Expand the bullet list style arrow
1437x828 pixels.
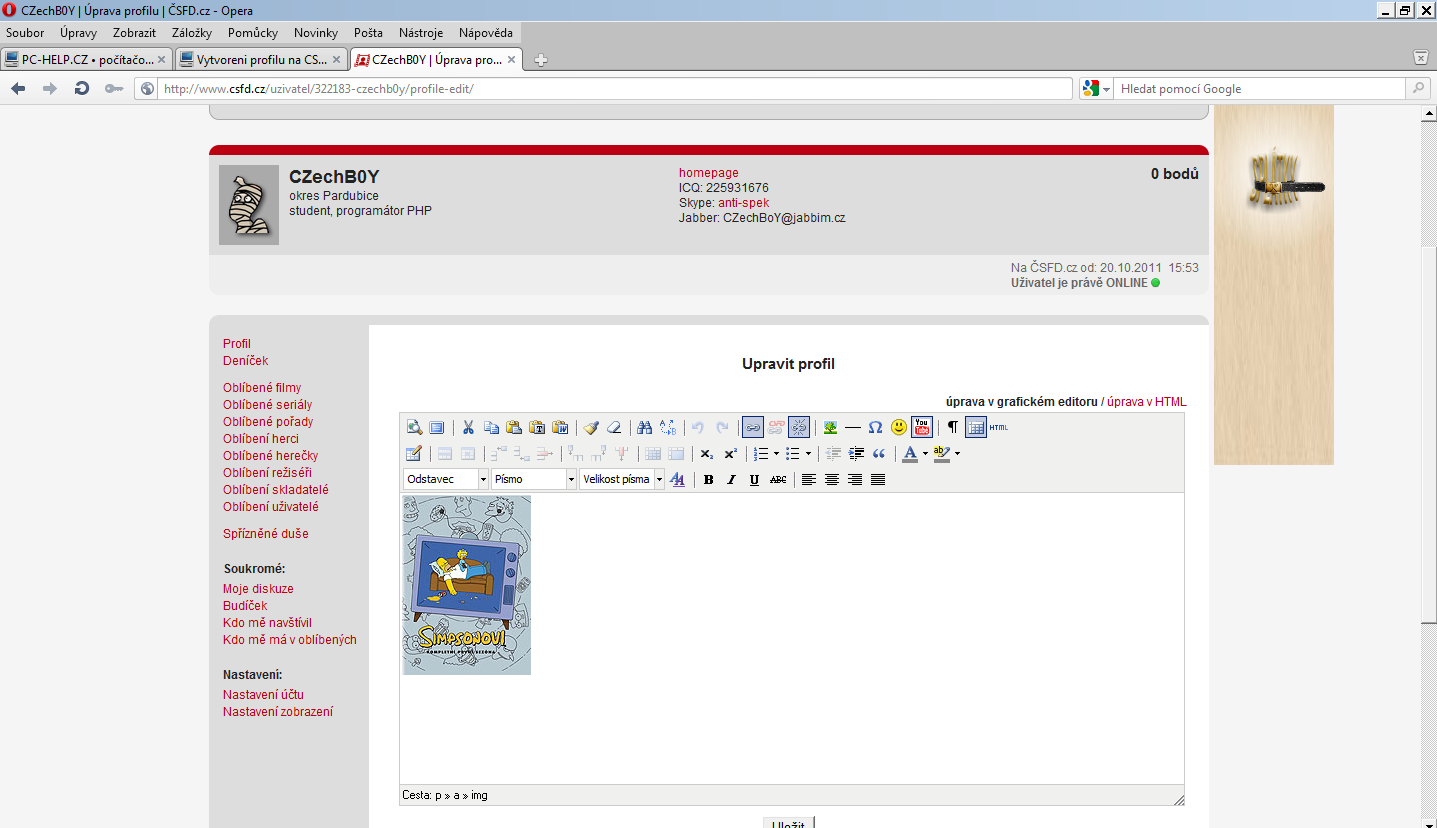[808, 453]
